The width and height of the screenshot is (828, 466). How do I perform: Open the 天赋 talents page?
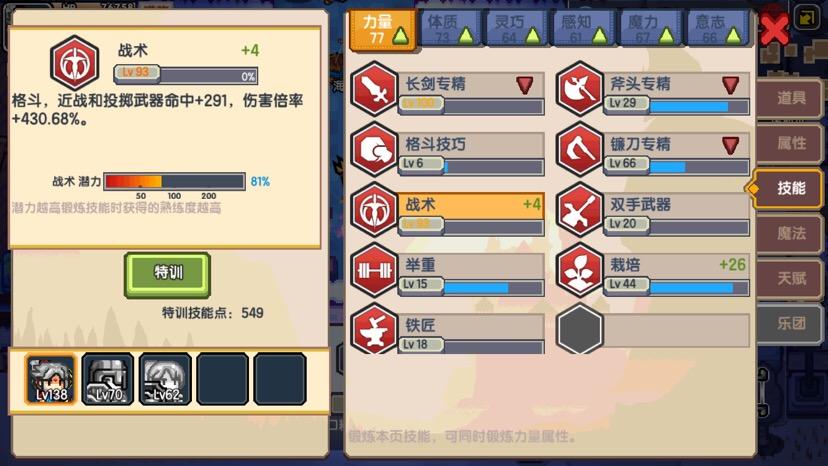[789, 278]
